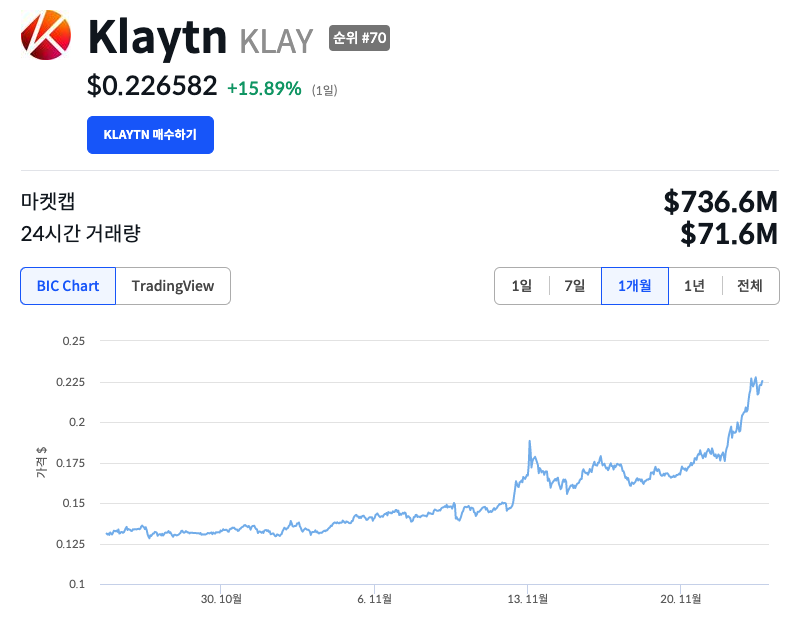Image resolution: width=806 pixels, height=620 pixels.
Task: Select the 전체 time range
Action: (750, 286)
